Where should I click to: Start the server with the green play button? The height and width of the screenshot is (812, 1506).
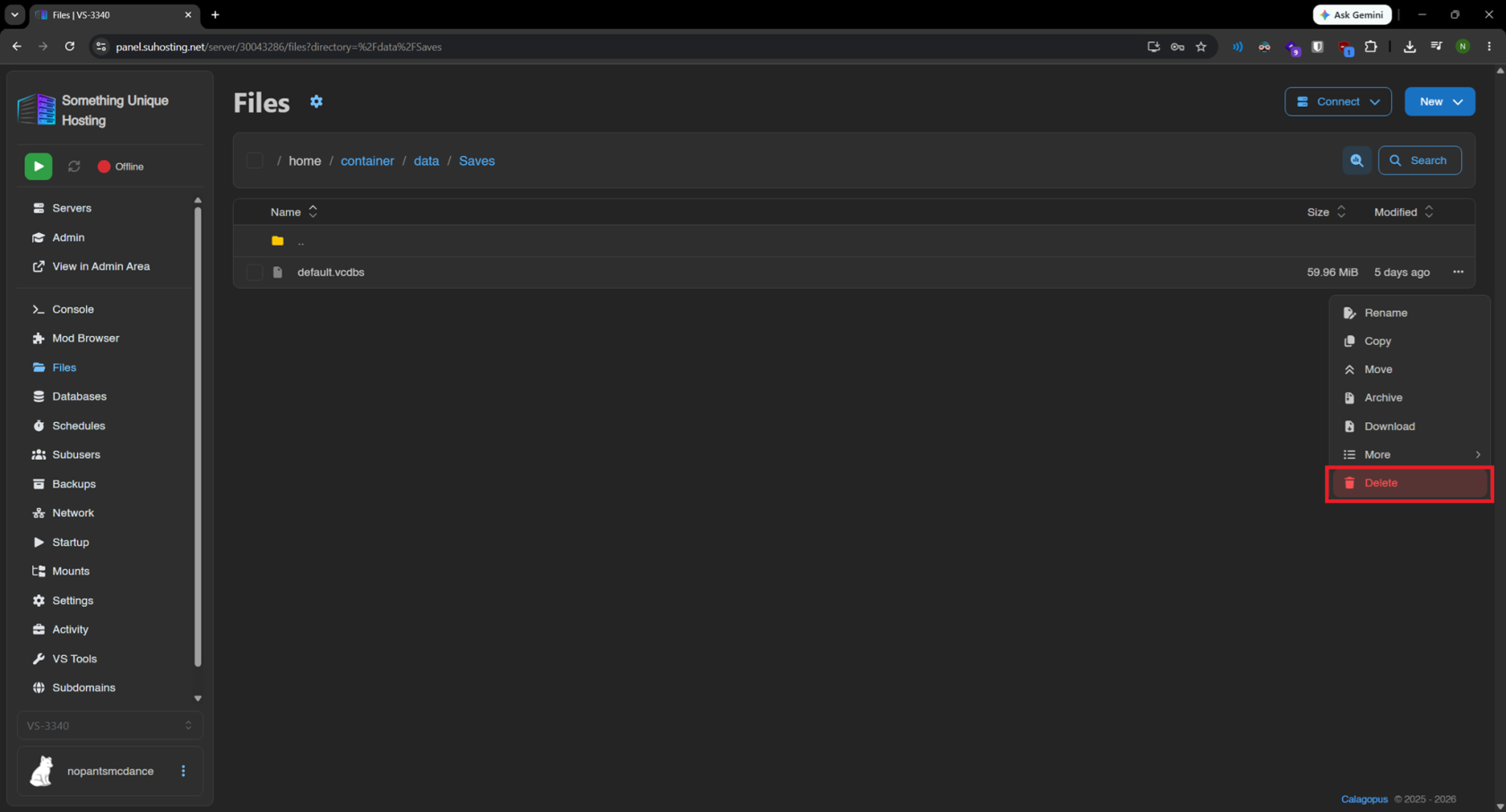point(39,167)
